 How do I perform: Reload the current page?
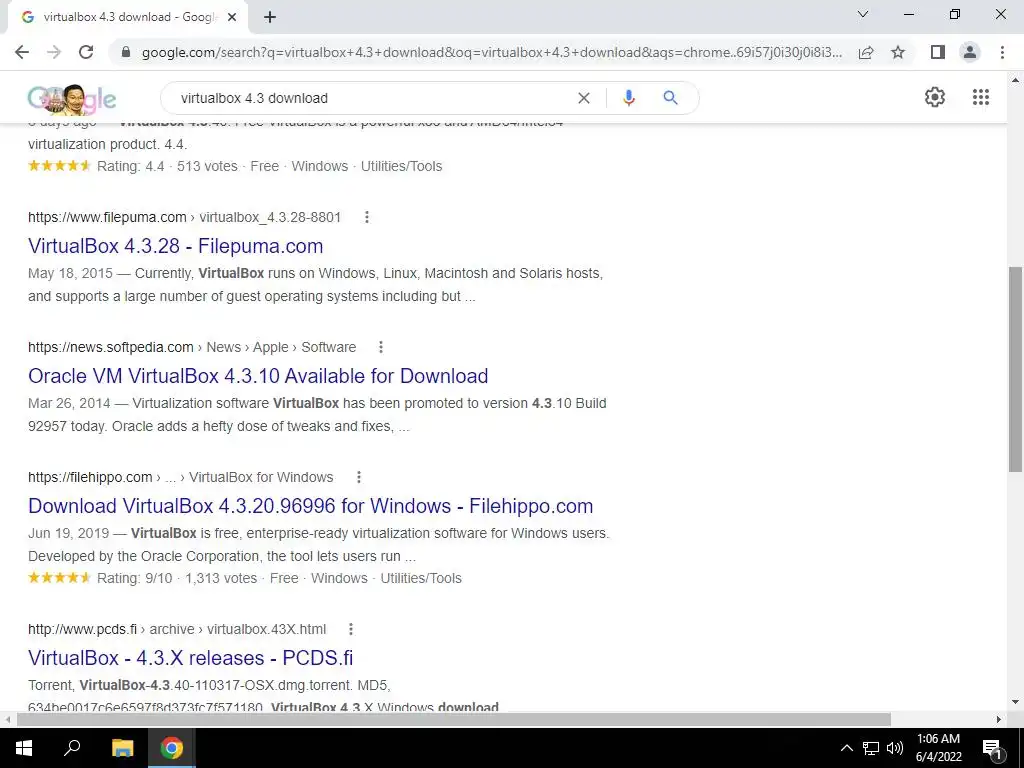pyautogui.click(x=86, y=52)
